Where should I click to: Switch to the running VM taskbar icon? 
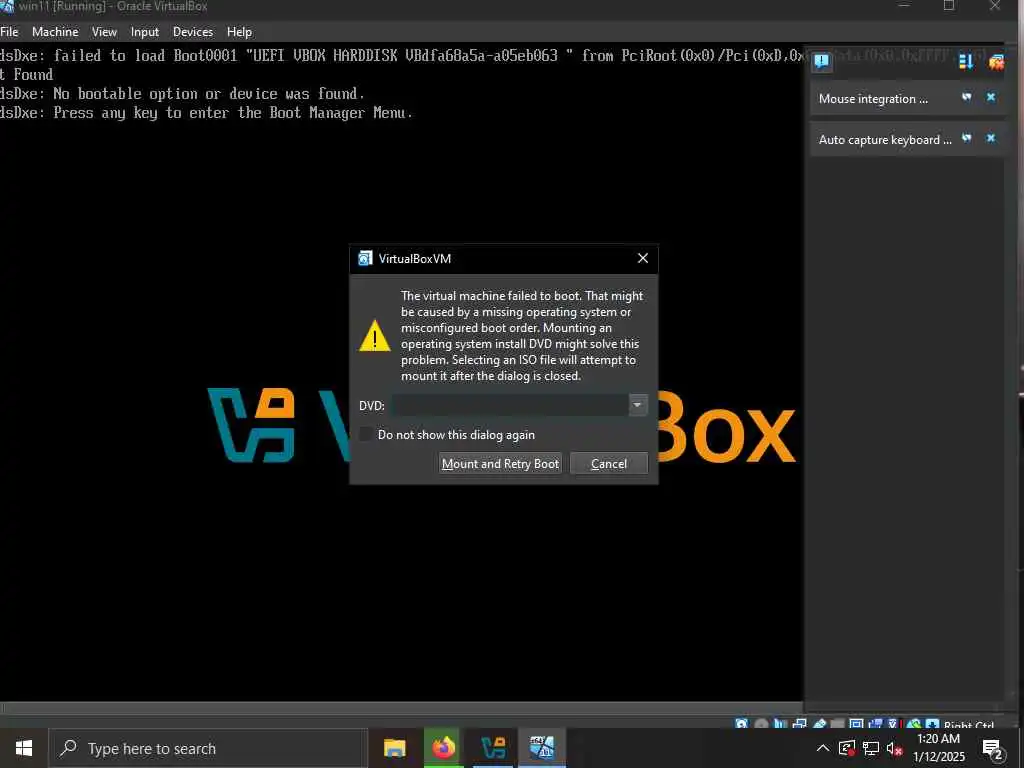542,748
